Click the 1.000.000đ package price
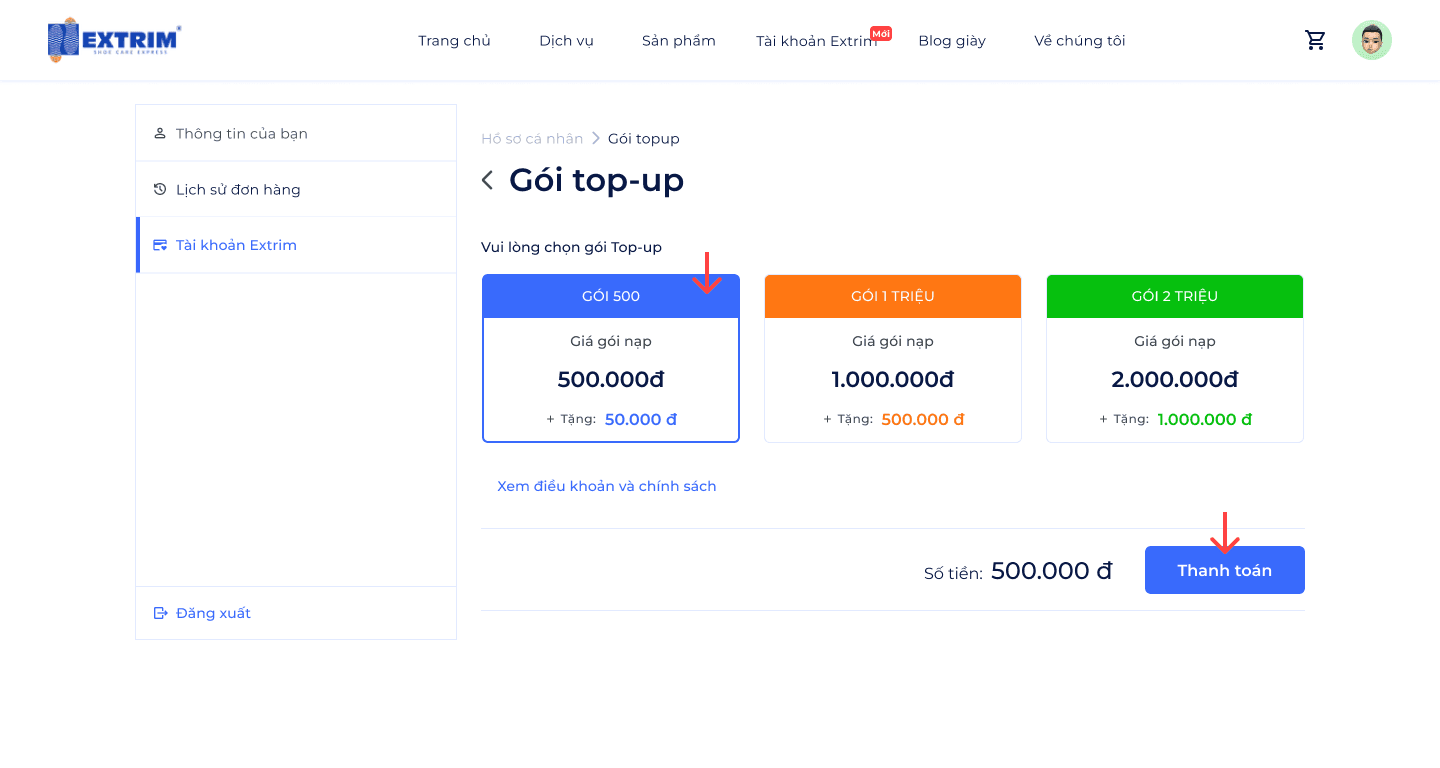This screenshot has height=768, width=1440. [893, 380]
